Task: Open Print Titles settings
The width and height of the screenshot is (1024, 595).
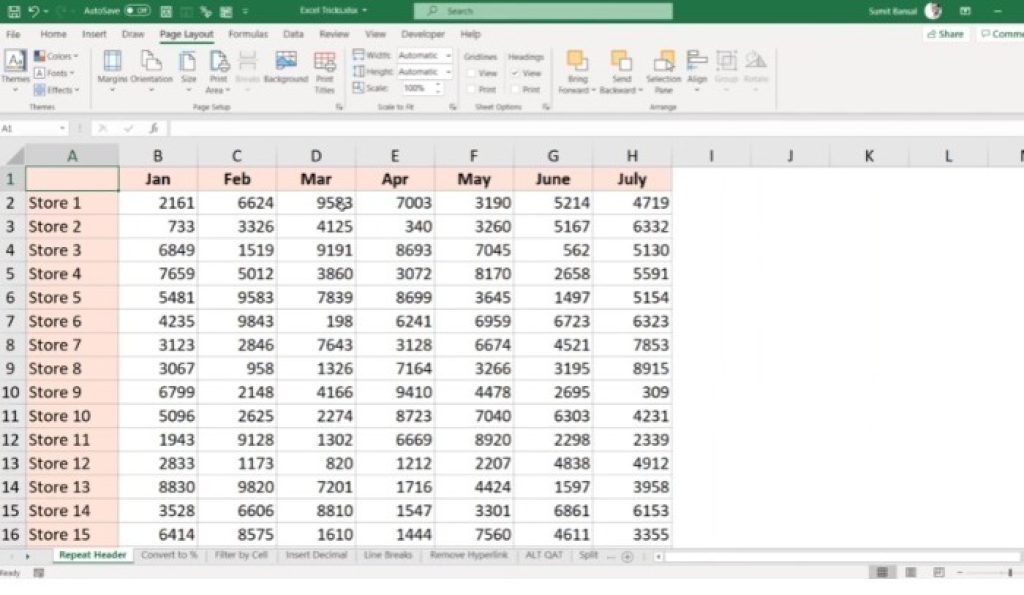Action: pyautogui.click(x=325, y=72)
